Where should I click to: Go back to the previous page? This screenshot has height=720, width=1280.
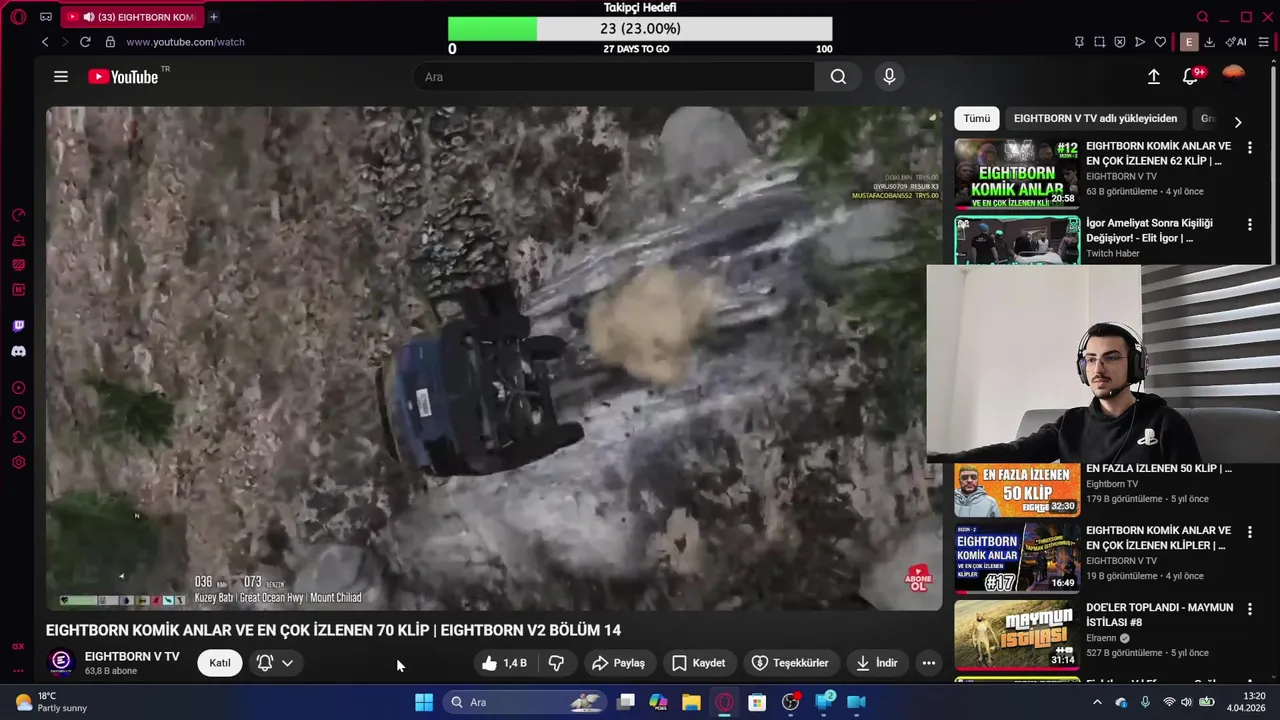(45, 42)
